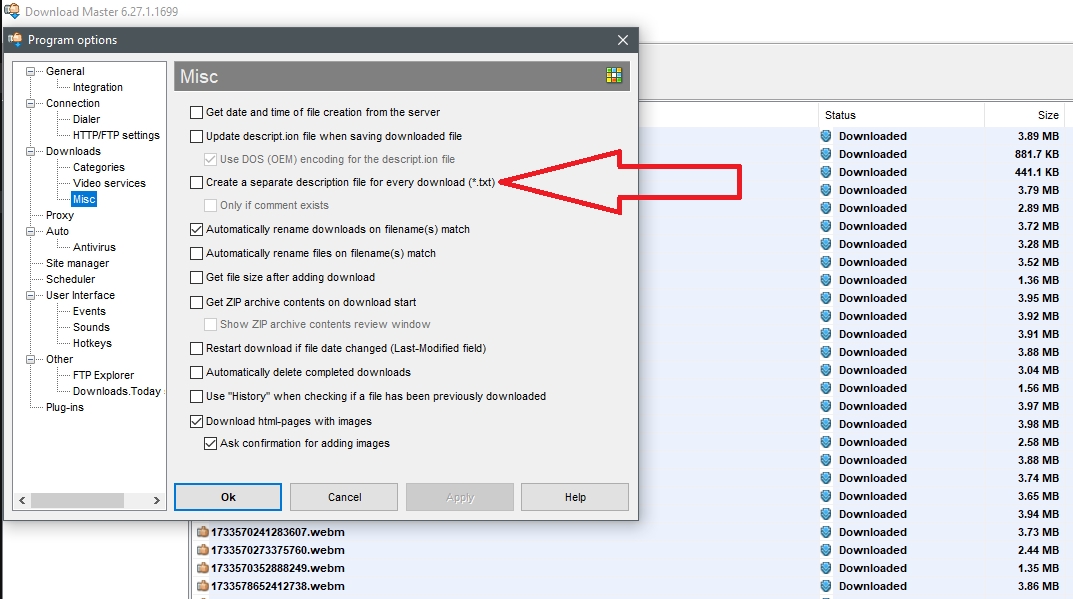Select Hotkeys under User Interface
This screenshot has height=599, width=1073.
pyautogui.click(x=92, y=343)
